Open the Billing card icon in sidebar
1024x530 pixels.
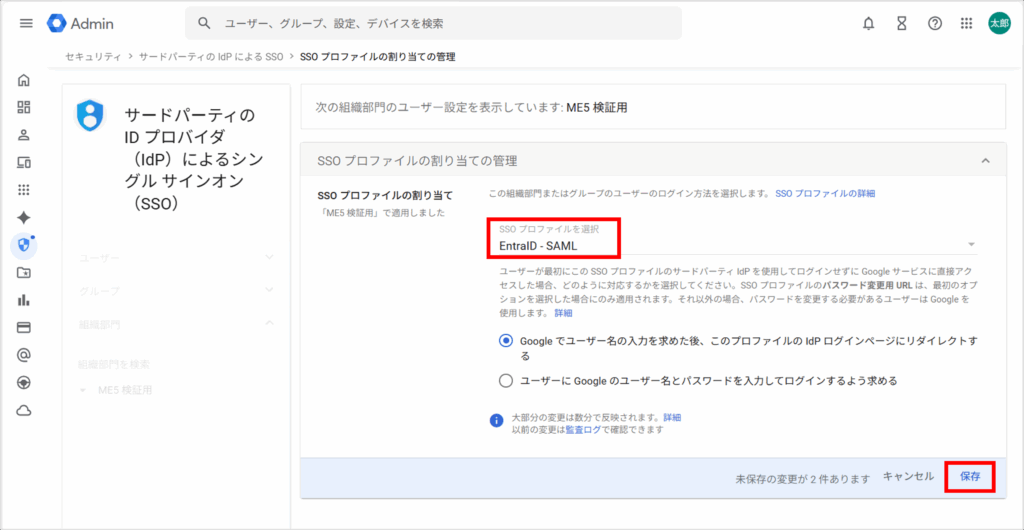24,327
